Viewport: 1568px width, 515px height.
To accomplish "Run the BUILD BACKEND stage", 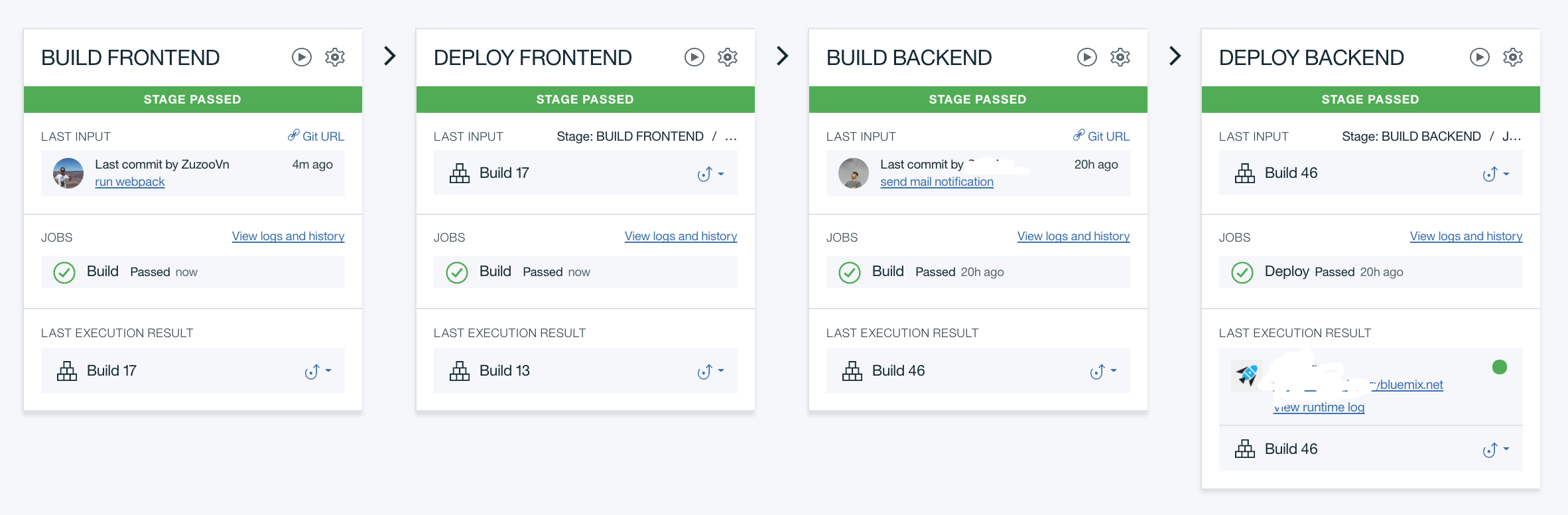I will (1086, 57).
